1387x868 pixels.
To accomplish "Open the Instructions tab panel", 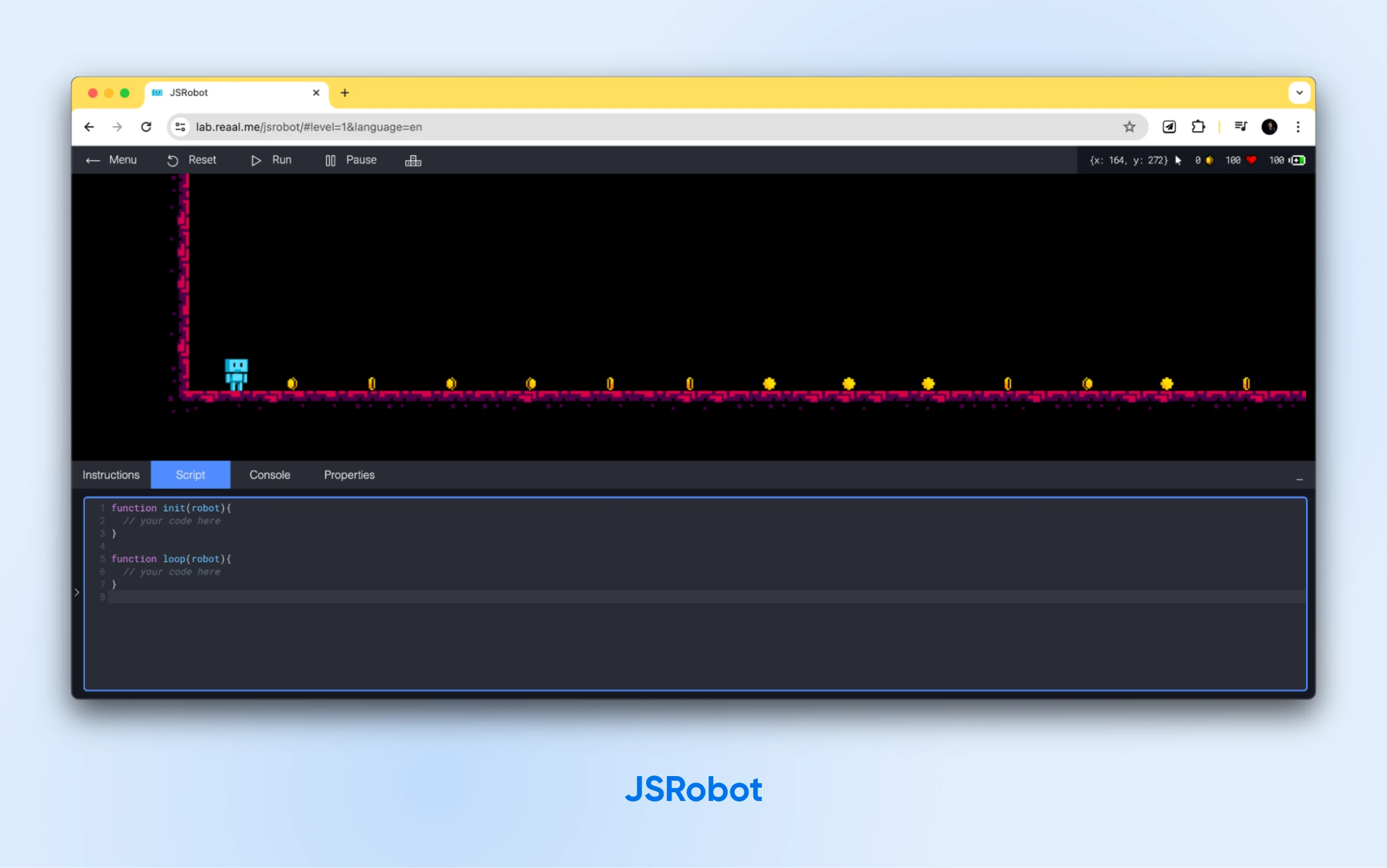I will [x=111, y=475].
